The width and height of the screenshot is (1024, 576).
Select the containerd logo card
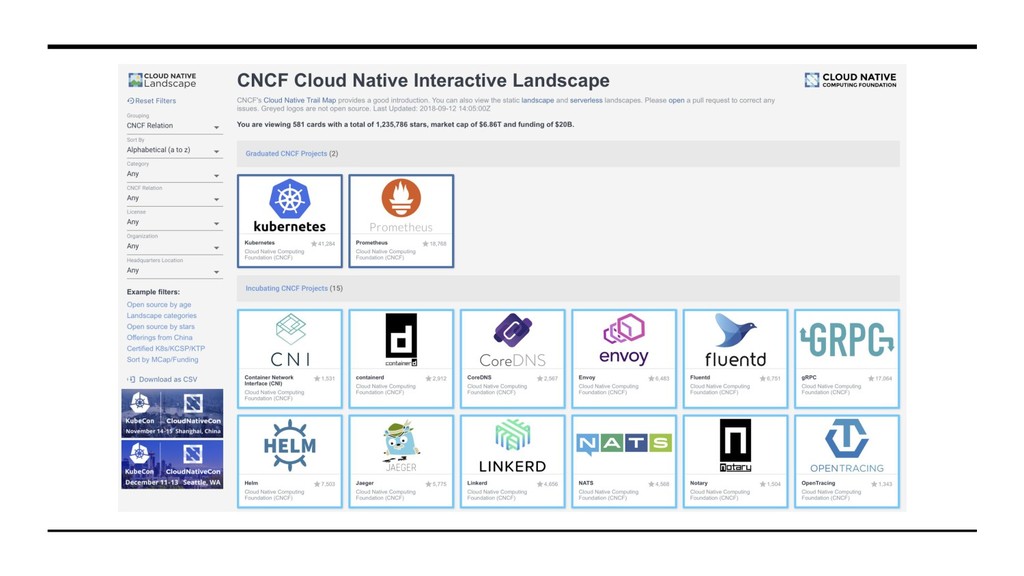pos(401,340)
